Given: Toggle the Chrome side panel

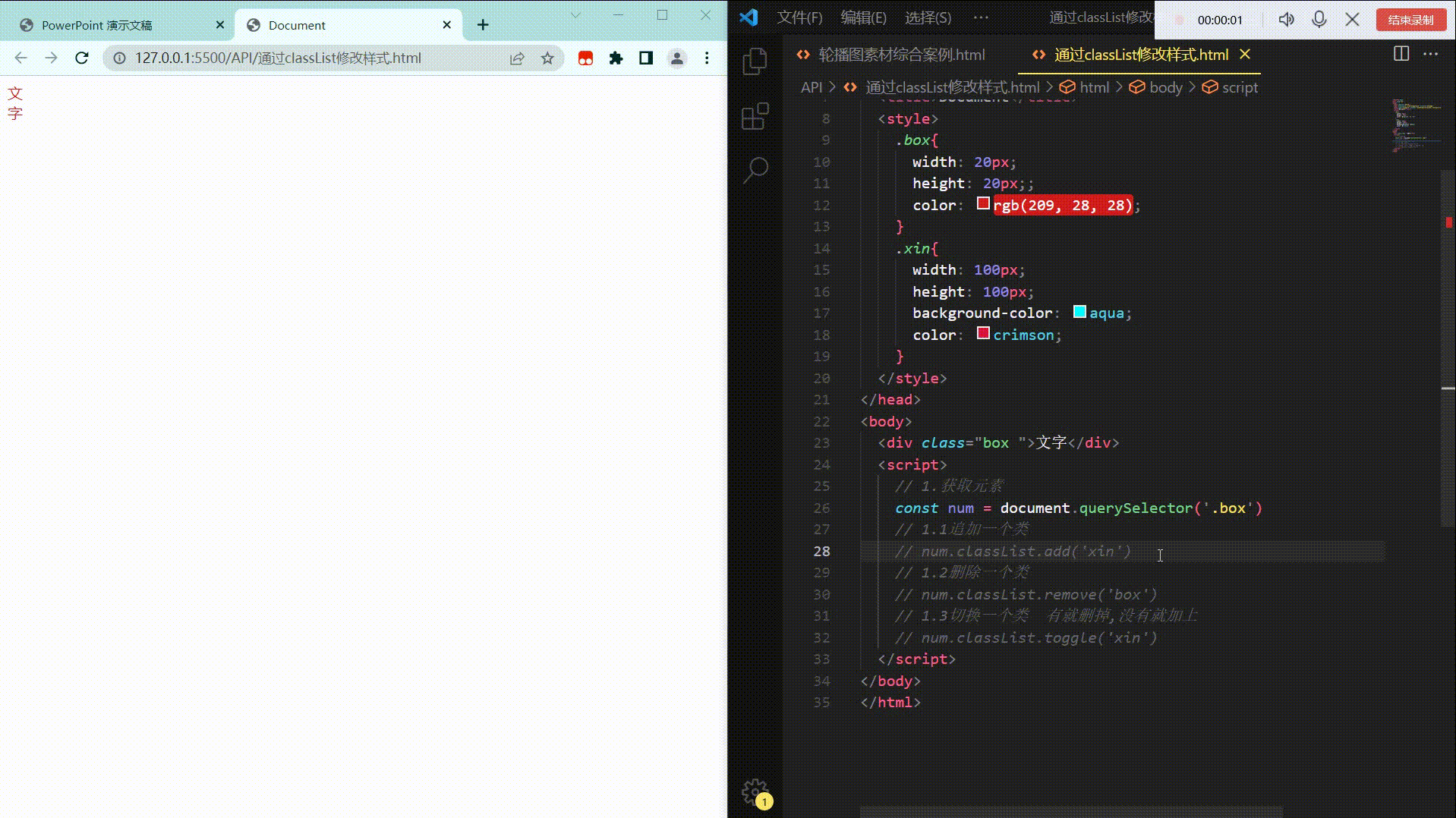Looking at the screenshot, I should [646, 58].
